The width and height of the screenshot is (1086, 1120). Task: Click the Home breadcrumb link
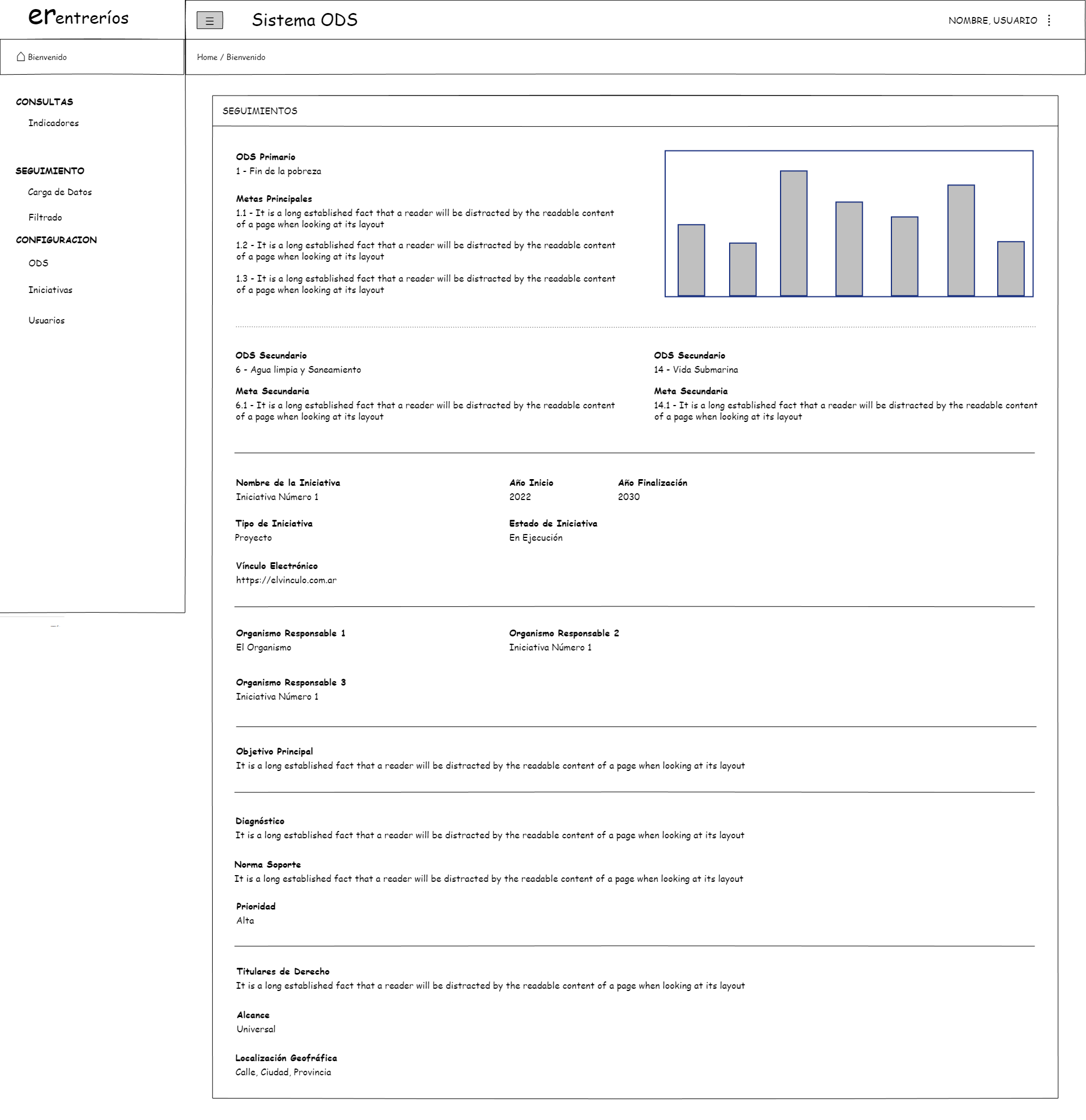tap(207, 57)
